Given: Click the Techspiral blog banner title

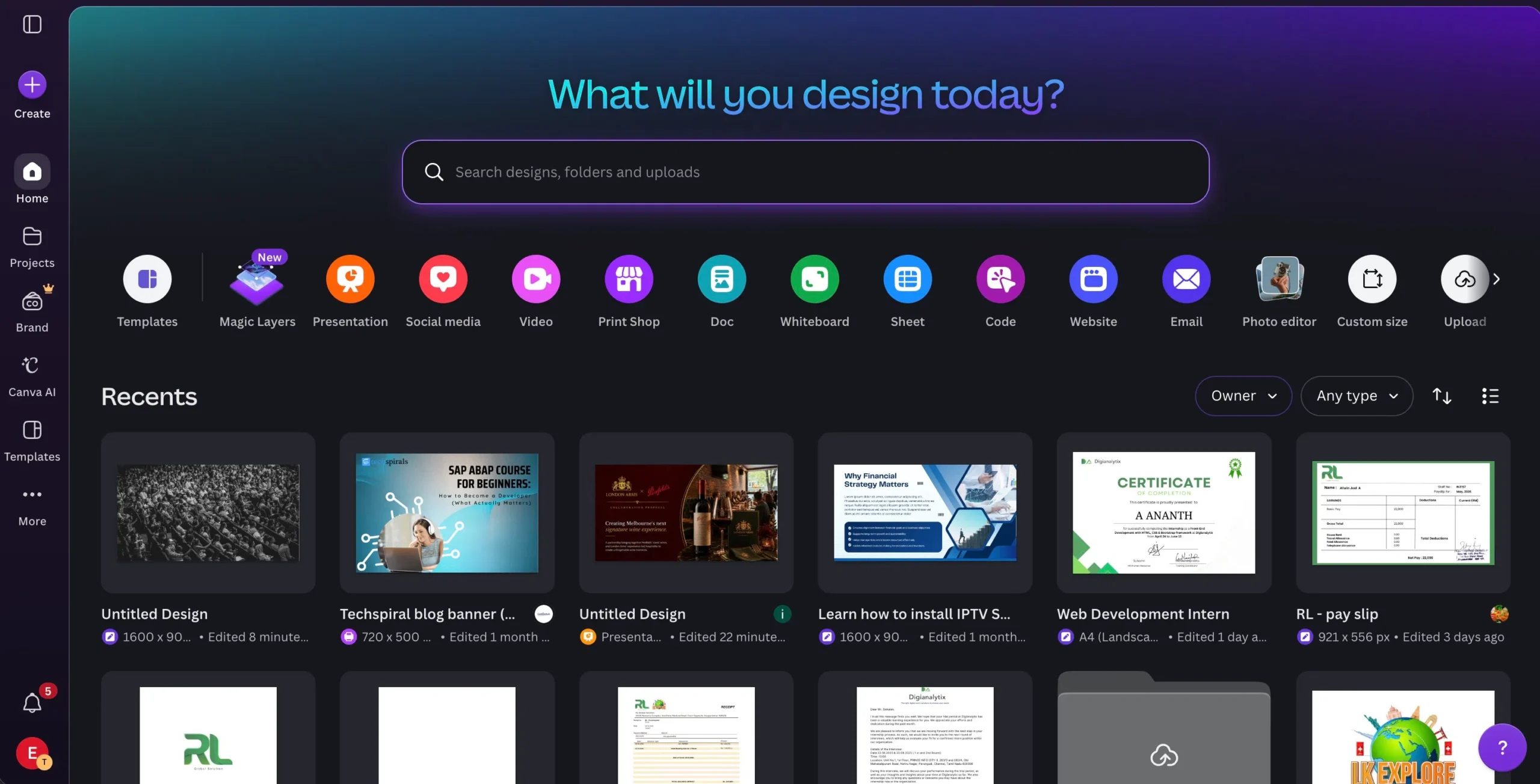Looking at the screenshot, I should coord(427,614).
